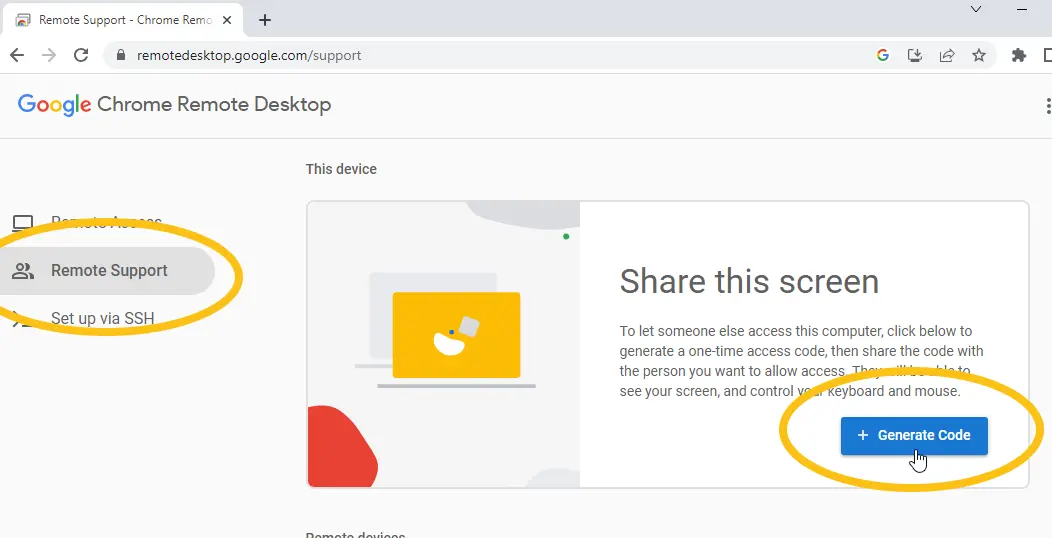The height and width of the screenshot is (538, 1052).
Task: Open a new tab with plus button
Action: tap(265, 20)
